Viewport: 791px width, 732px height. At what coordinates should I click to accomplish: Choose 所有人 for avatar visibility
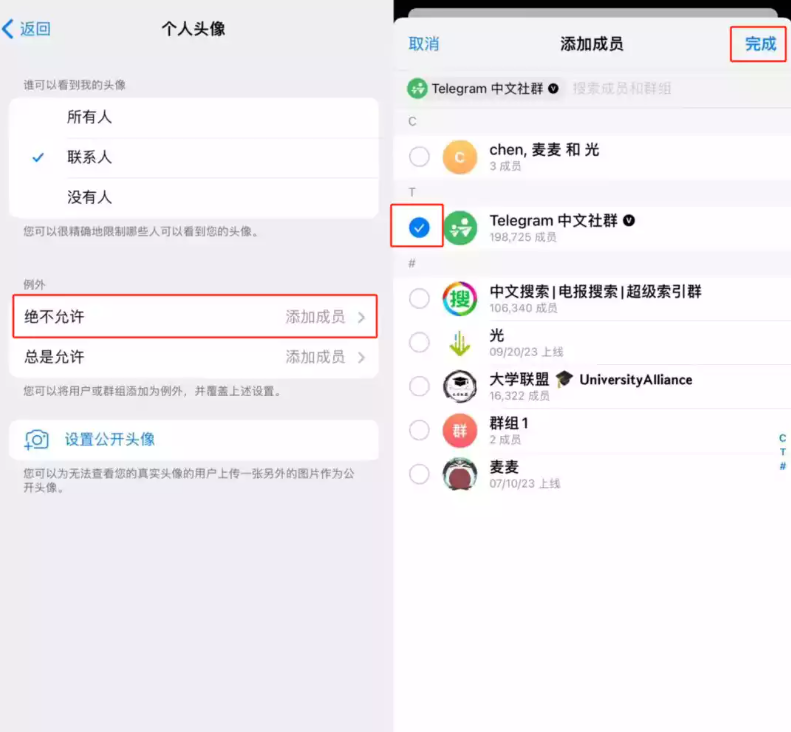click(x=194, y=118)
